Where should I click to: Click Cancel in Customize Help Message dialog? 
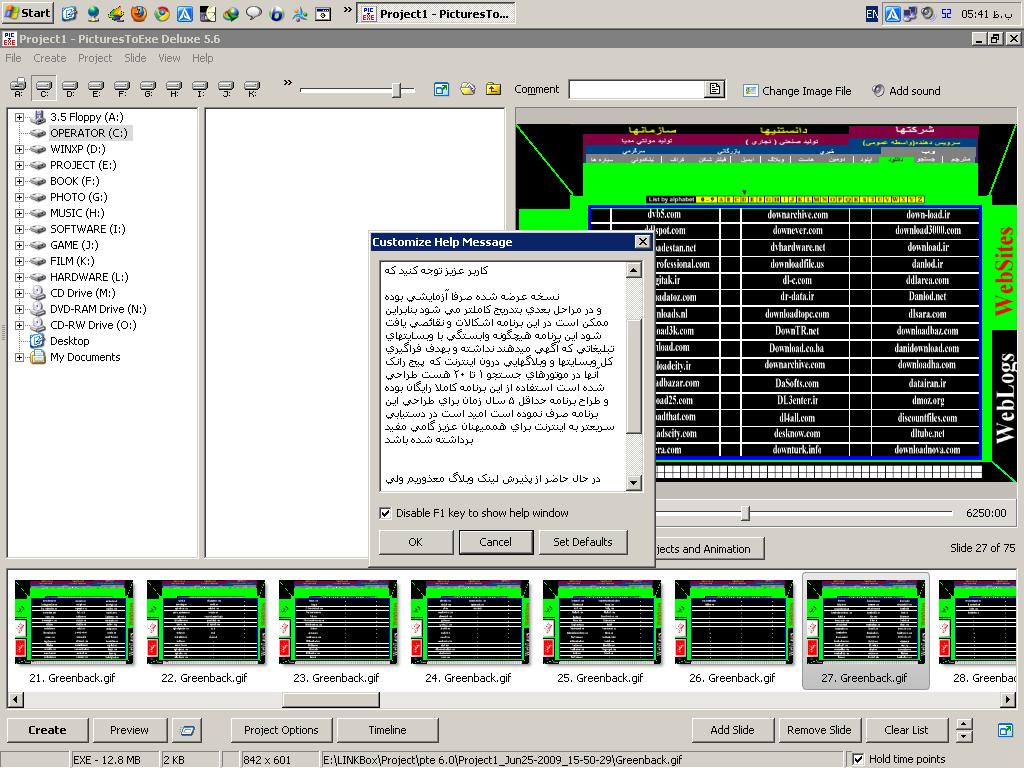(496, 542)
